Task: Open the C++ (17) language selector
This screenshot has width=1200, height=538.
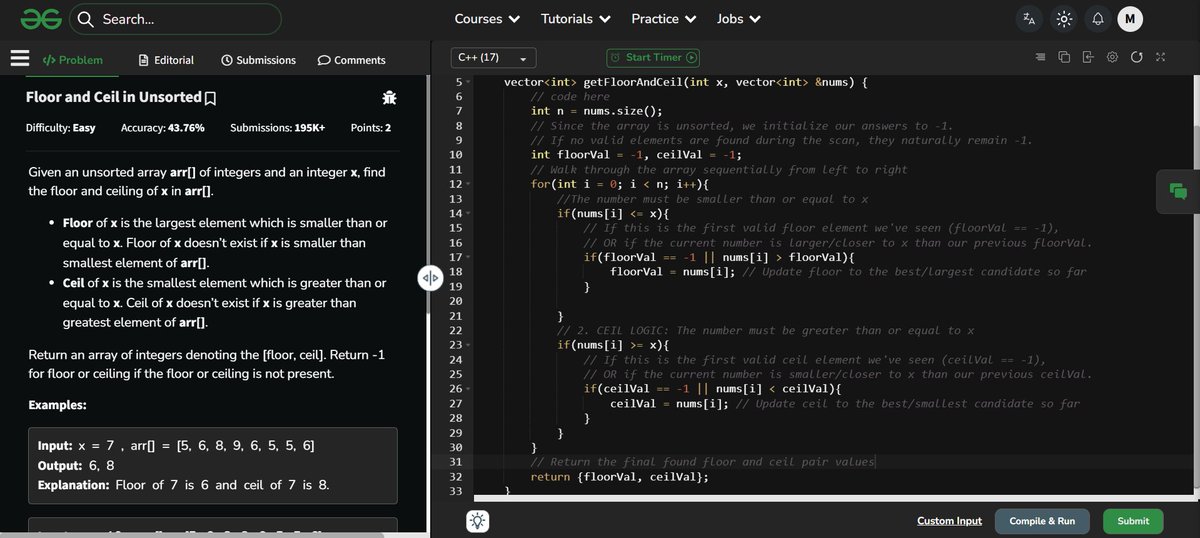Action: (492, 58)
